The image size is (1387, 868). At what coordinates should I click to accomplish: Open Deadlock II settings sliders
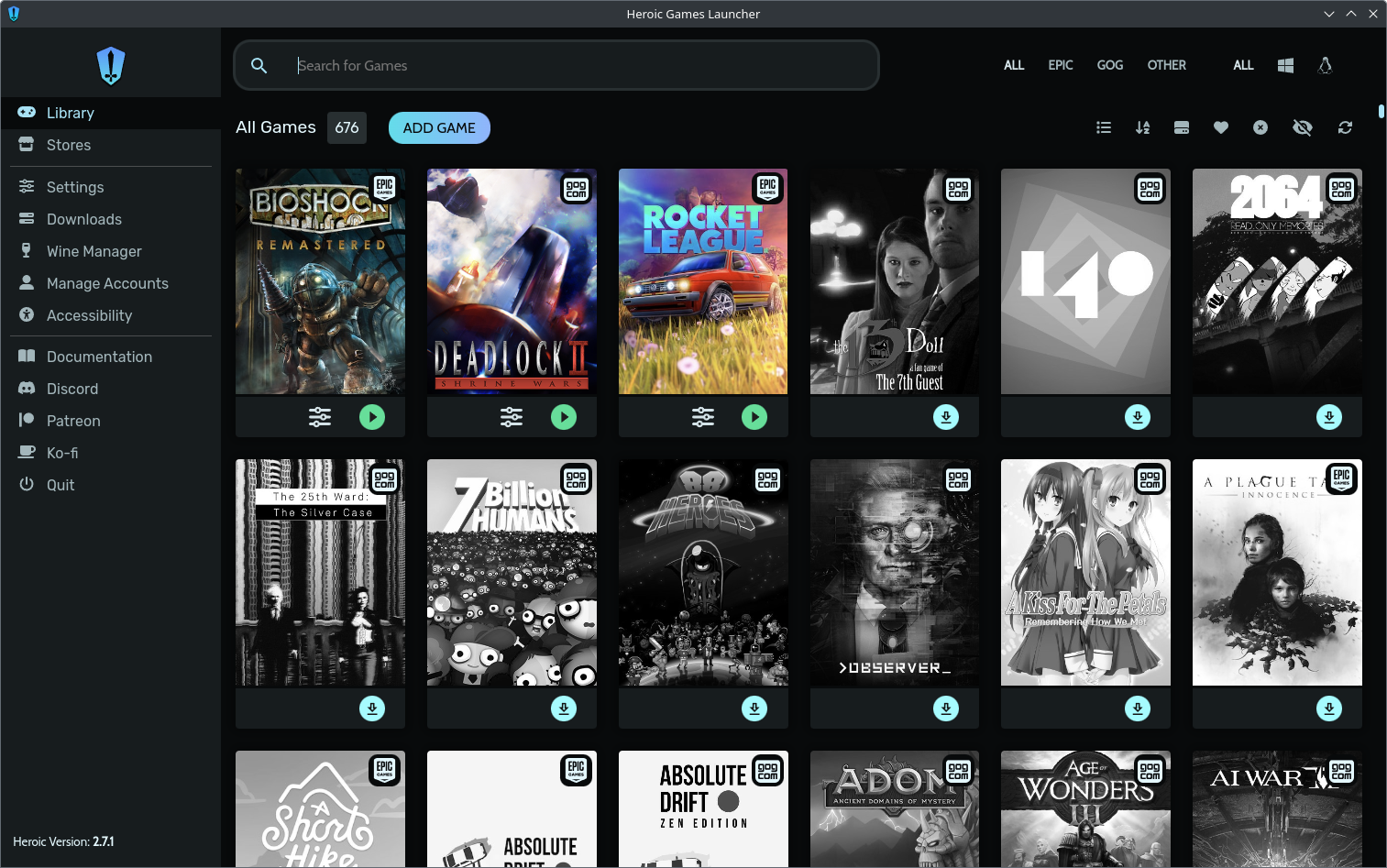(511, 417)
